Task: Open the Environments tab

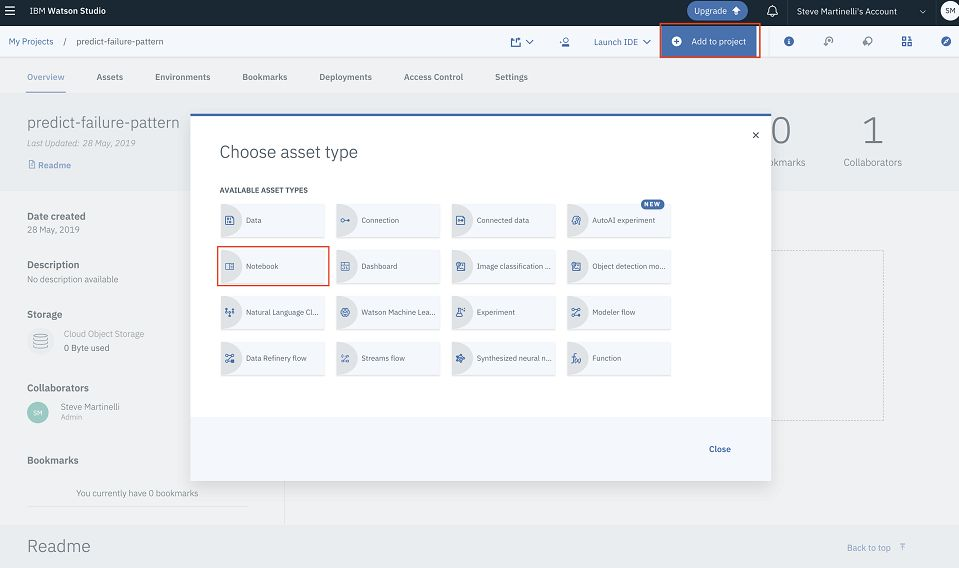Action: click(x=182, y=77)
